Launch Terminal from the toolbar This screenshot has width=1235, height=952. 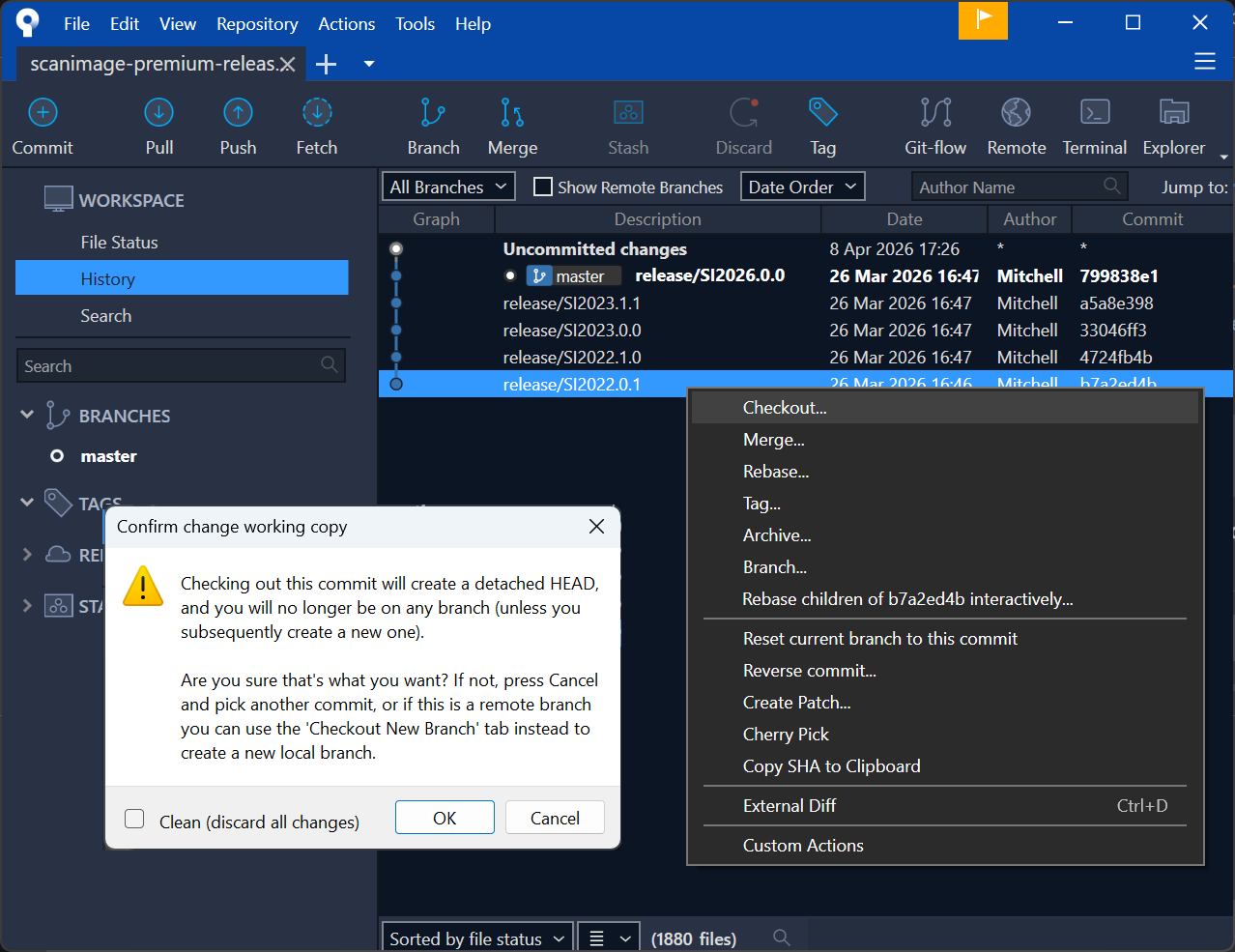(x=1095, y=126)
